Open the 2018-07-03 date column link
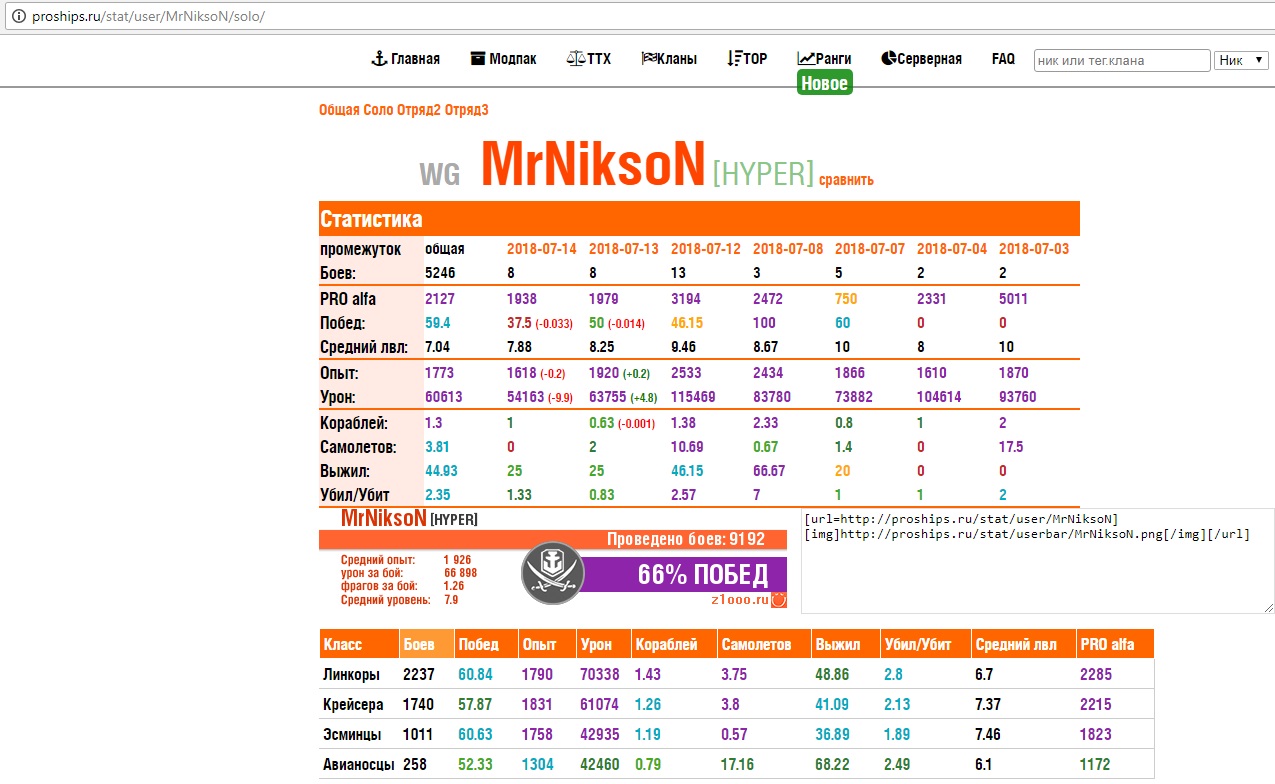The height and width of the screenshot is (784, 1275). coord(1034,249)
